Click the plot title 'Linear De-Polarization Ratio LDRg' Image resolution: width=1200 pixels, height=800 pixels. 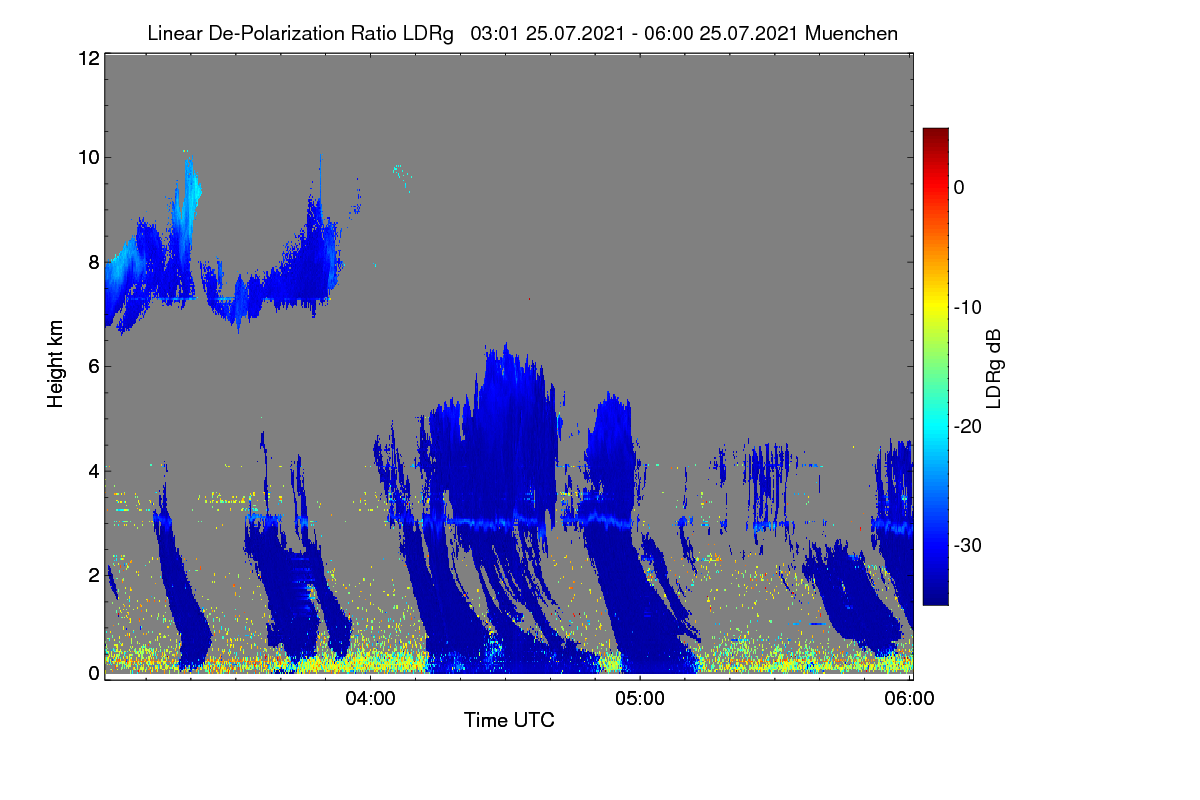click(300, 33)
